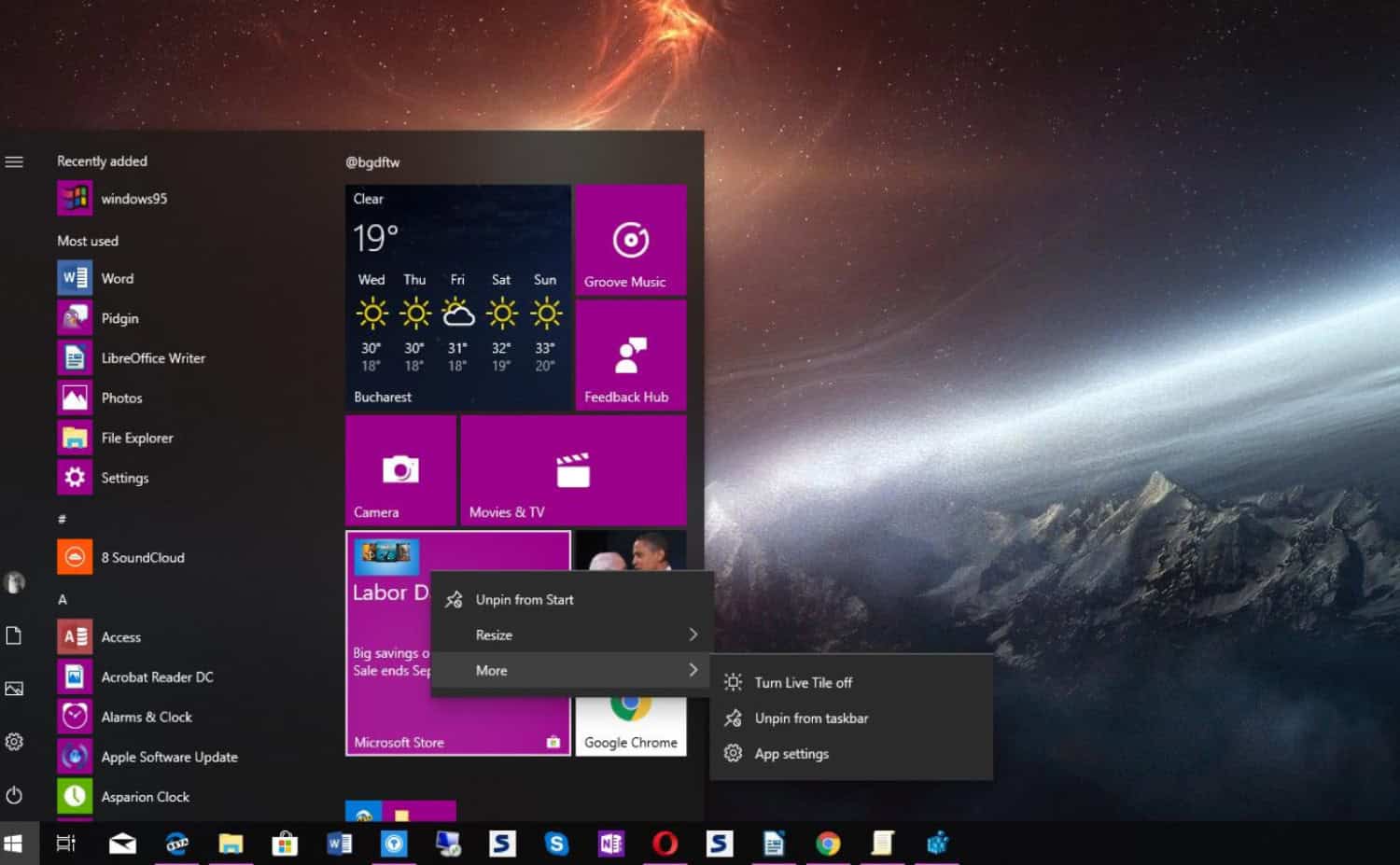The image size is (1400, 865).
Task: Open the news tile with photo
Action: [x=631, y=551]
